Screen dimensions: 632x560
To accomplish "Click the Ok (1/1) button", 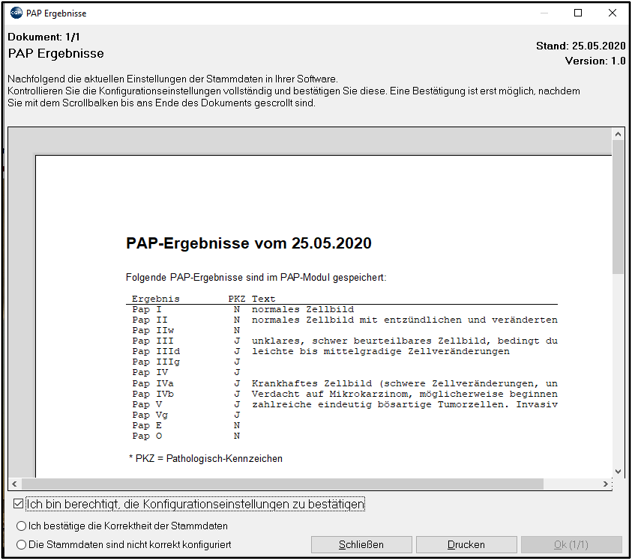I will point(571,545).
